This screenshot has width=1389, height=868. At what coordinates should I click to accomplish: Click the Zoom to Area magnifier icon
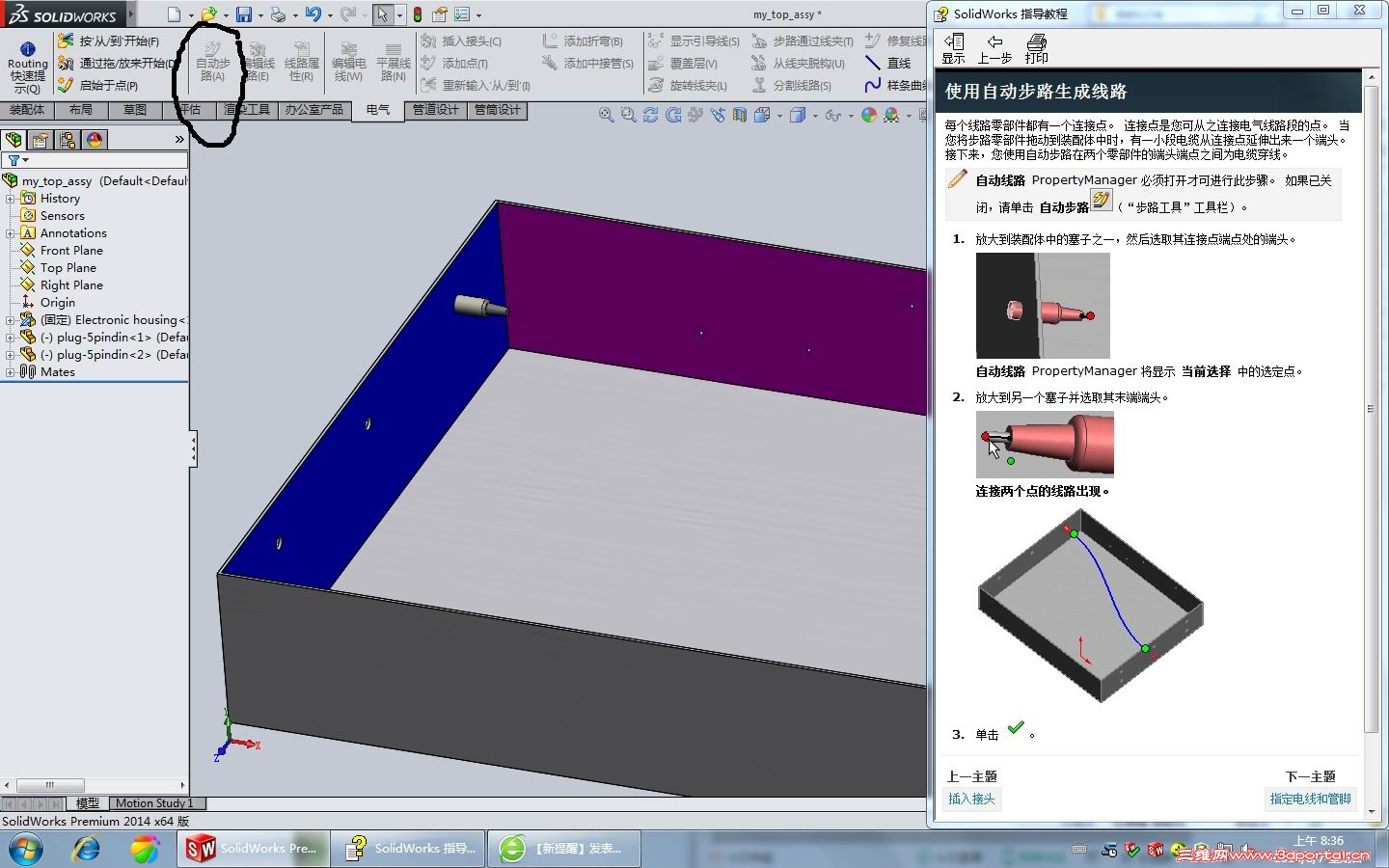pos(628,115)
